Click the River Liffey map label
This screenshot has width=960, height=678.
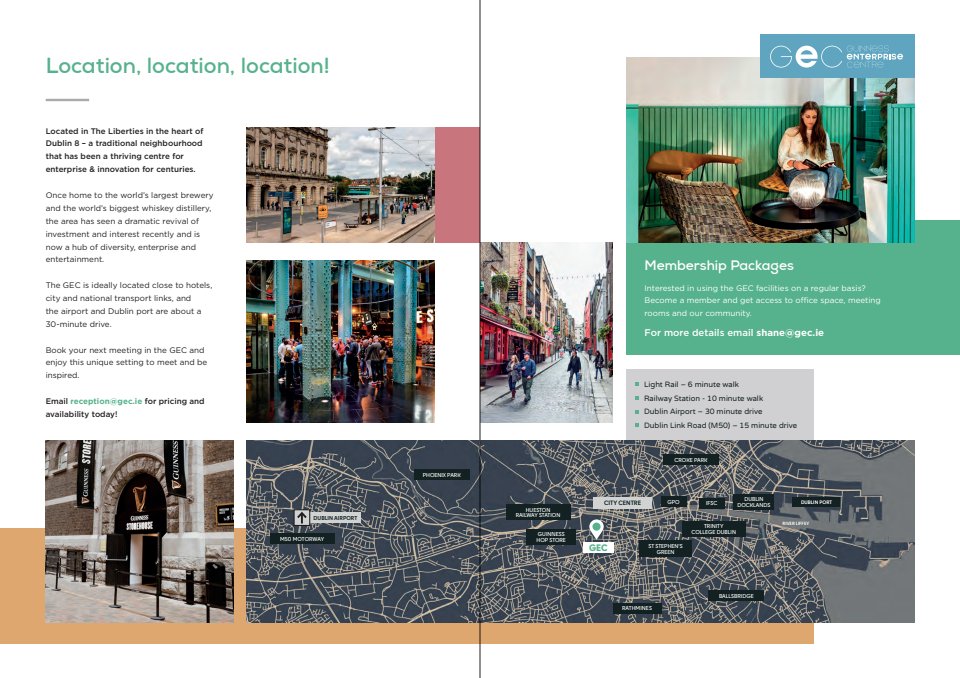pyautogui.click(x=795, y=524)
